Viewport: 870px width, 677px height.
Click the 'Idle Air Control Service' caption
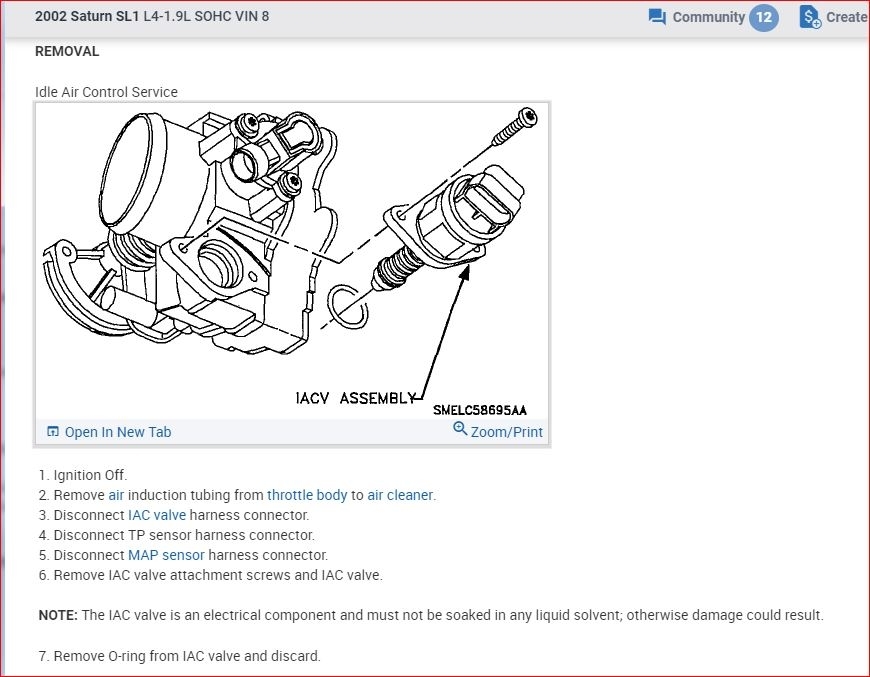tap(107, 92)
